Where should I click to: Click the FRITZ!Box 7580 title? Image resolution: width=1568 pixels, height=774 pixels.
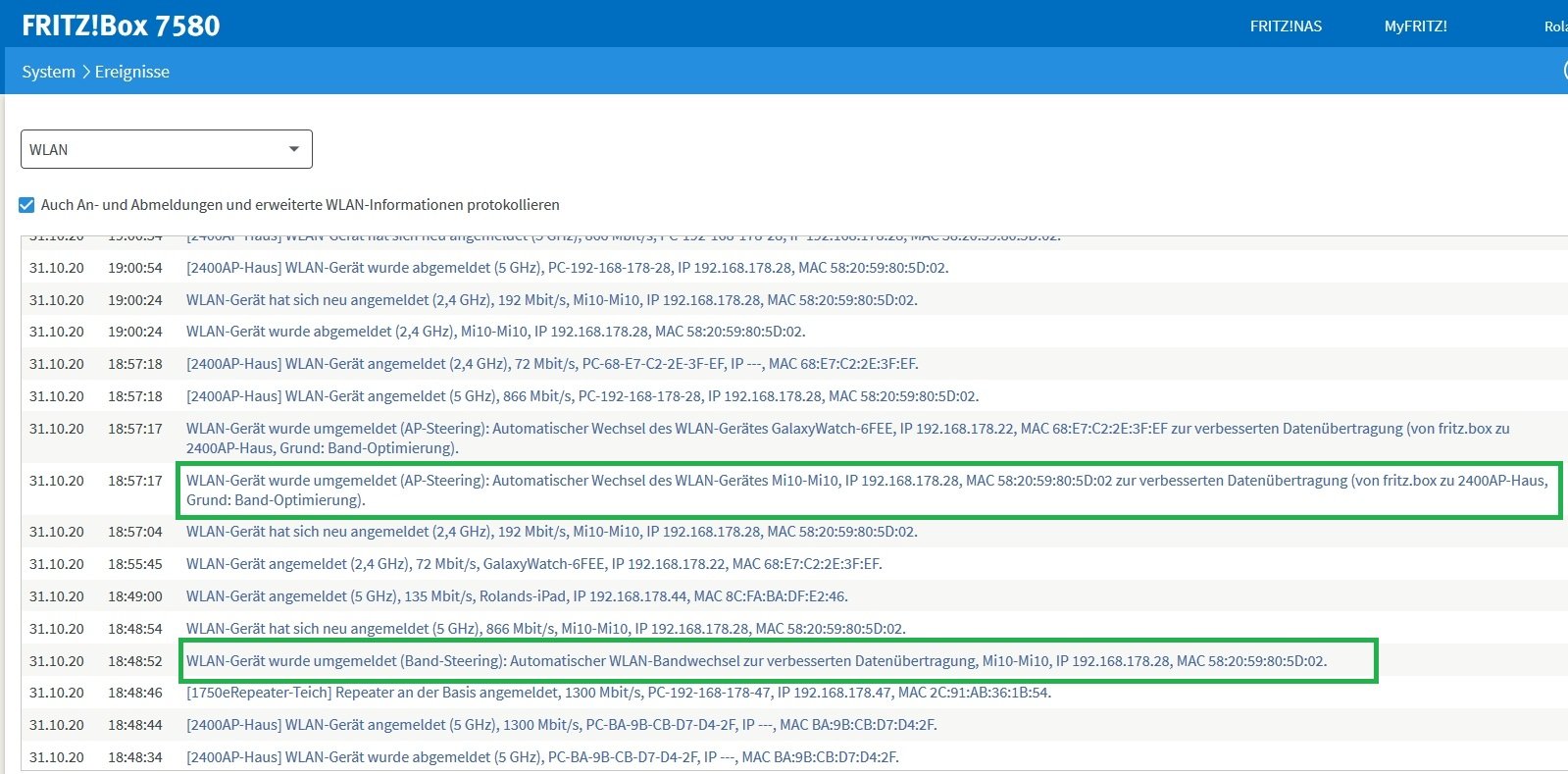[121, 26]
